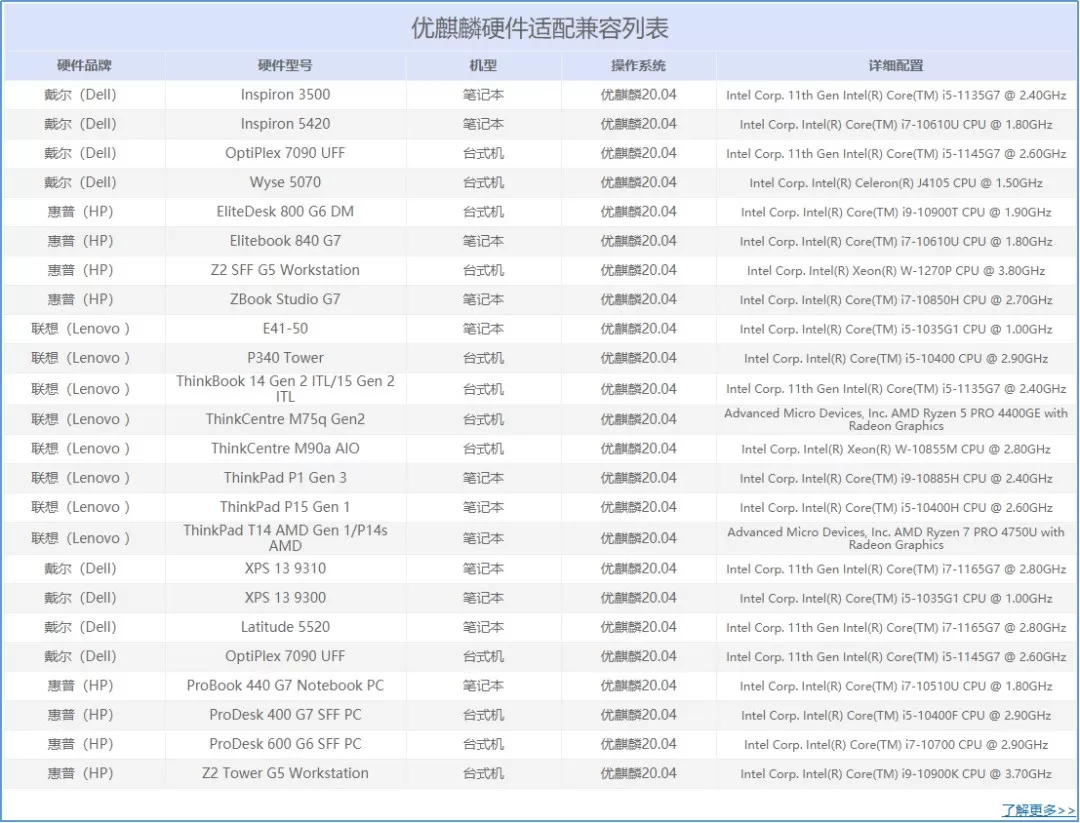The height and width of the screenshot is (823, 1080).
Task: Click the XPS 13 9310 cell
Action: click(x=285, y=569)
